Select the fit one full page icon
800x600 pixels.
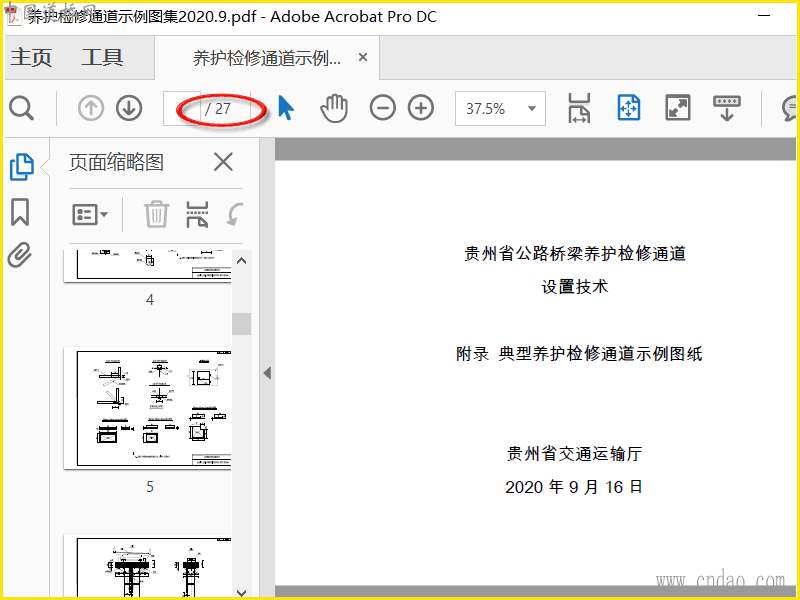tap(629, 108)
